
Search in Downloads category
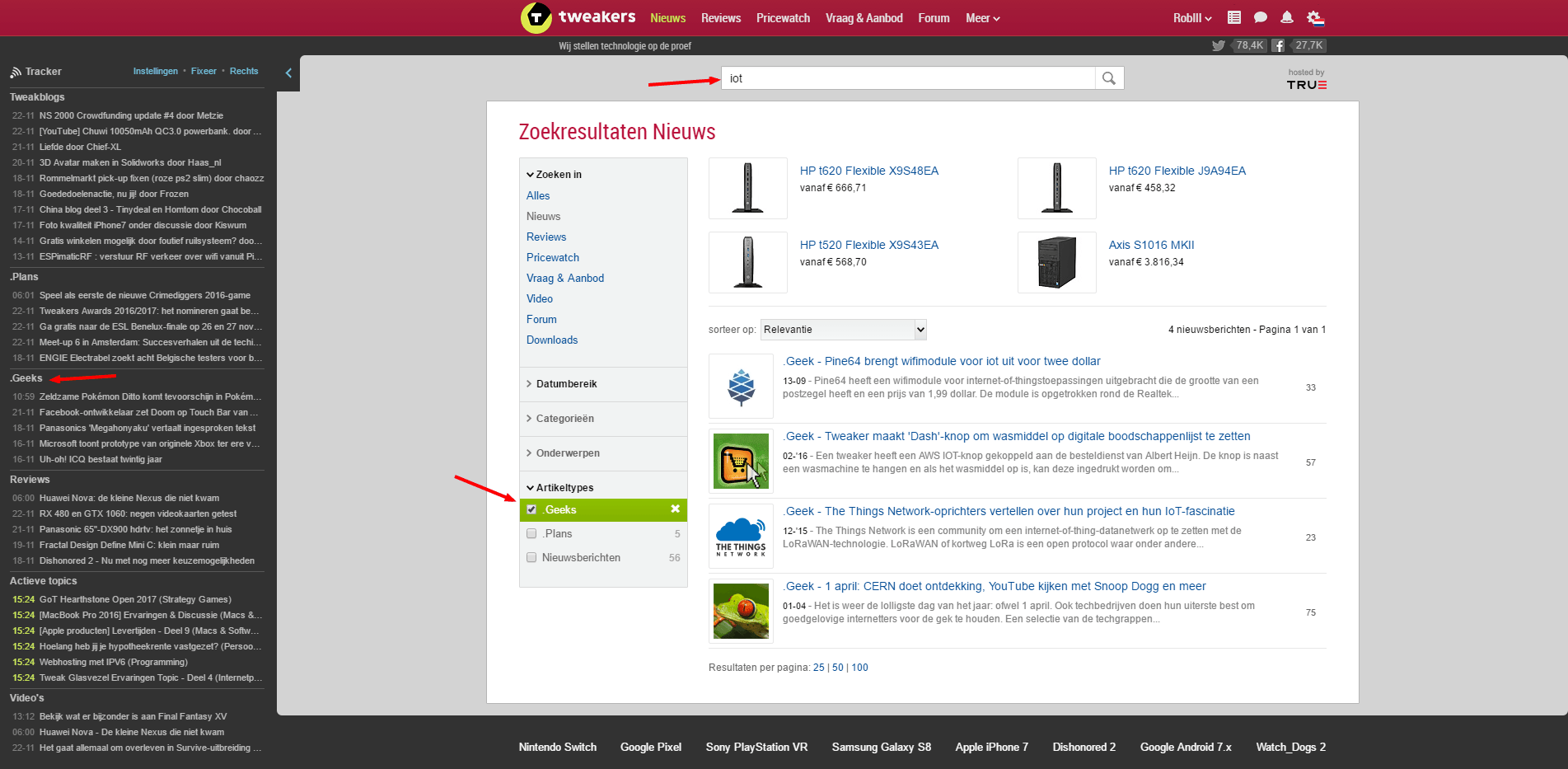552,340
